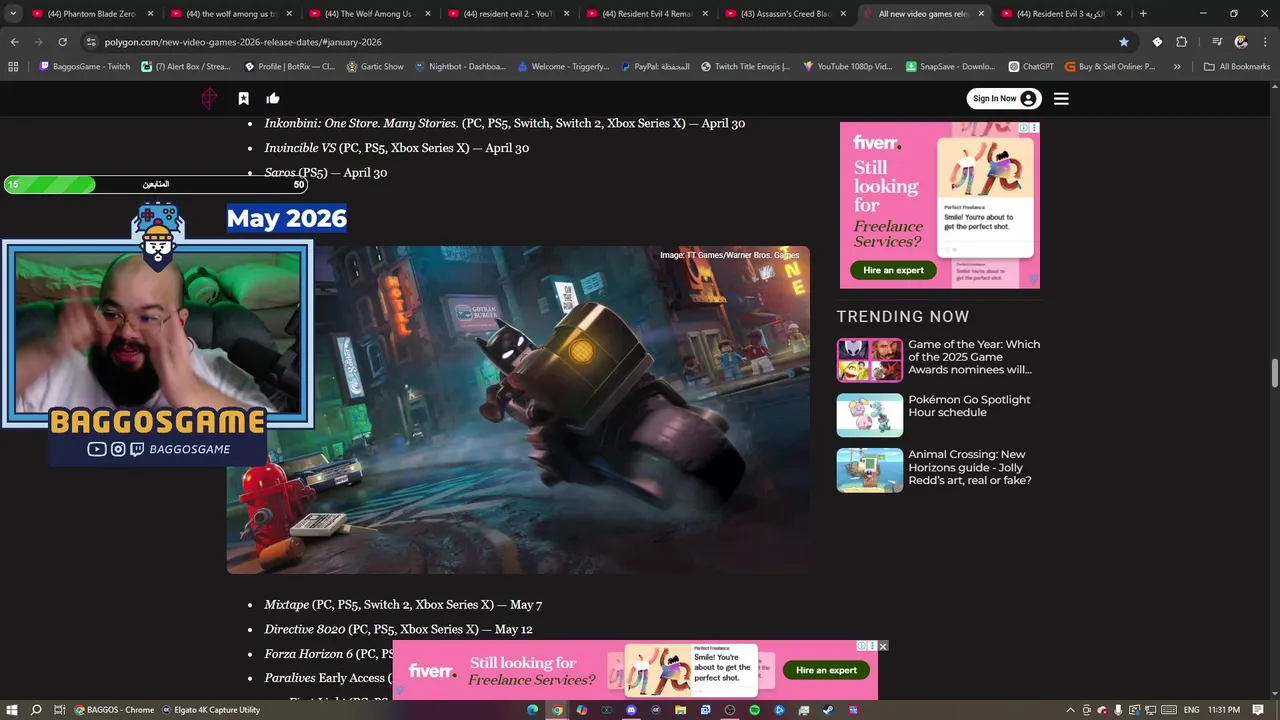
Task: Open Windows Start menu
Action: tap(12, 710)
